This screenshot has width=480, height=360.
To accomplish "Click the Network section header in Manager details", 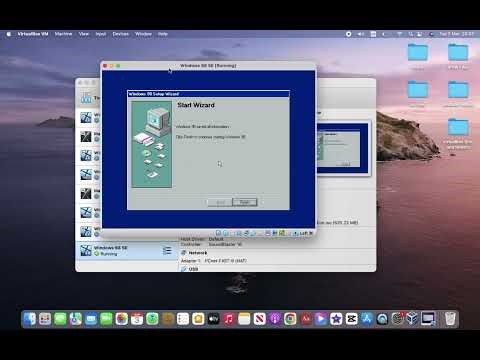I will [x=198, y=253].
